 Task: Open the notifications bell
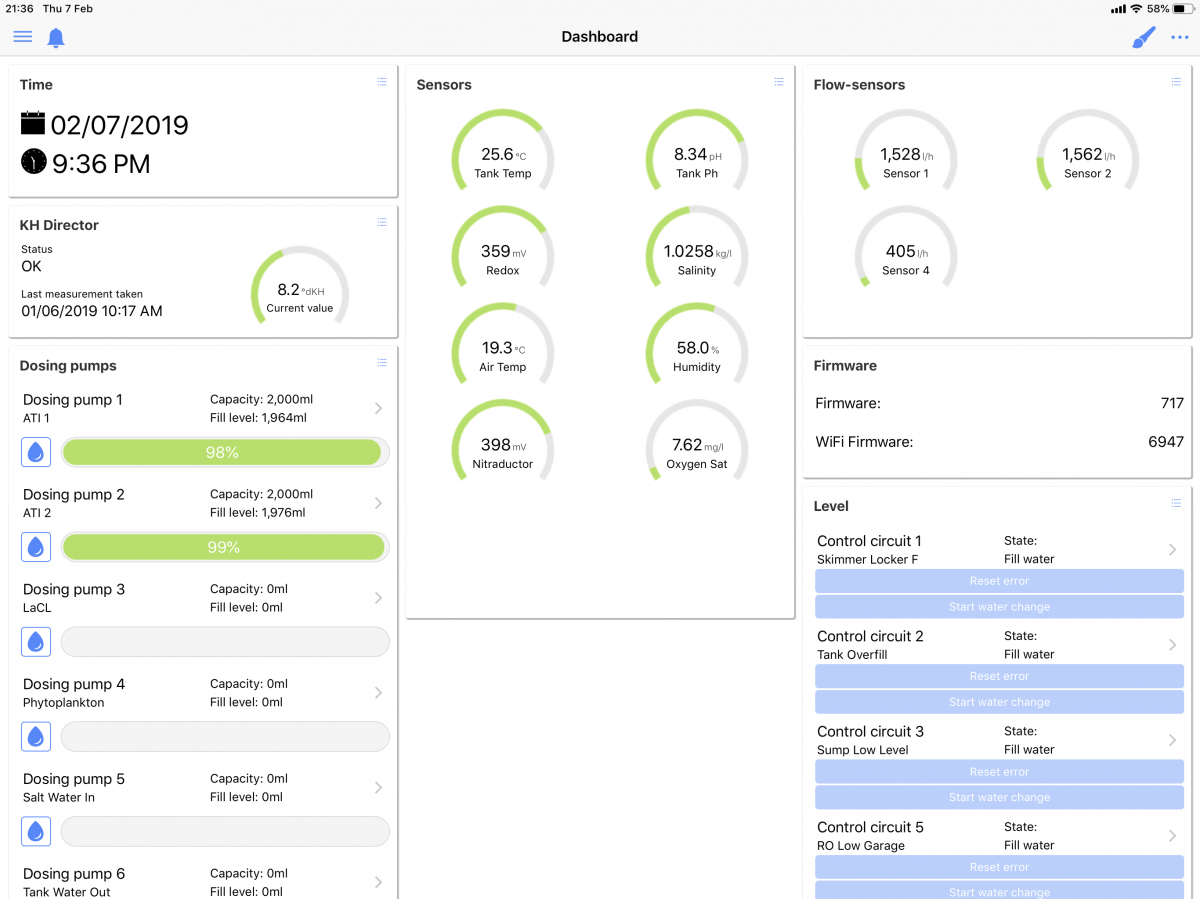point(56,38)
